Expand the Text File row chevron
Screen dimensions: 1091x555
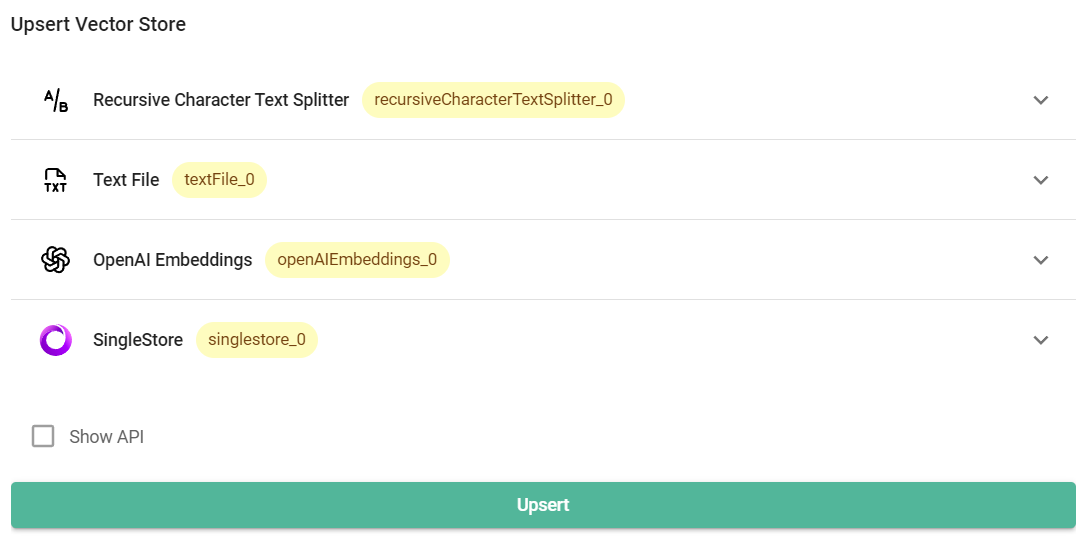pos(1040,180)
